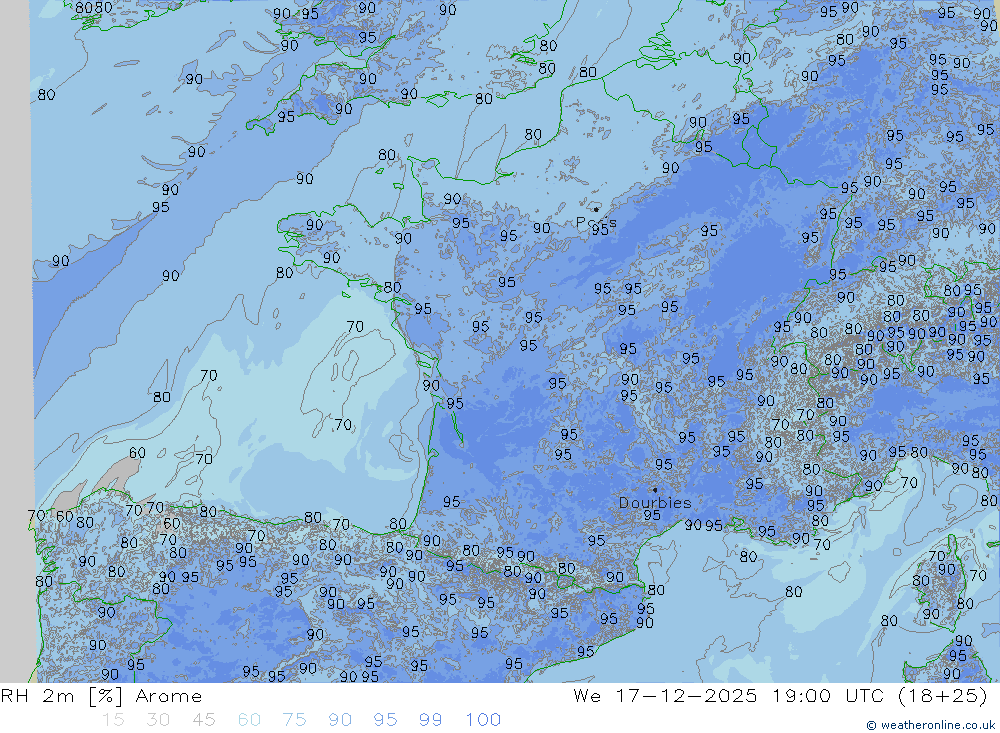Image resolution: width=1000 pixels, height=733 pixels.
Task: Click the 'RH 2m [%] Arome' map title
Action: 101,696
